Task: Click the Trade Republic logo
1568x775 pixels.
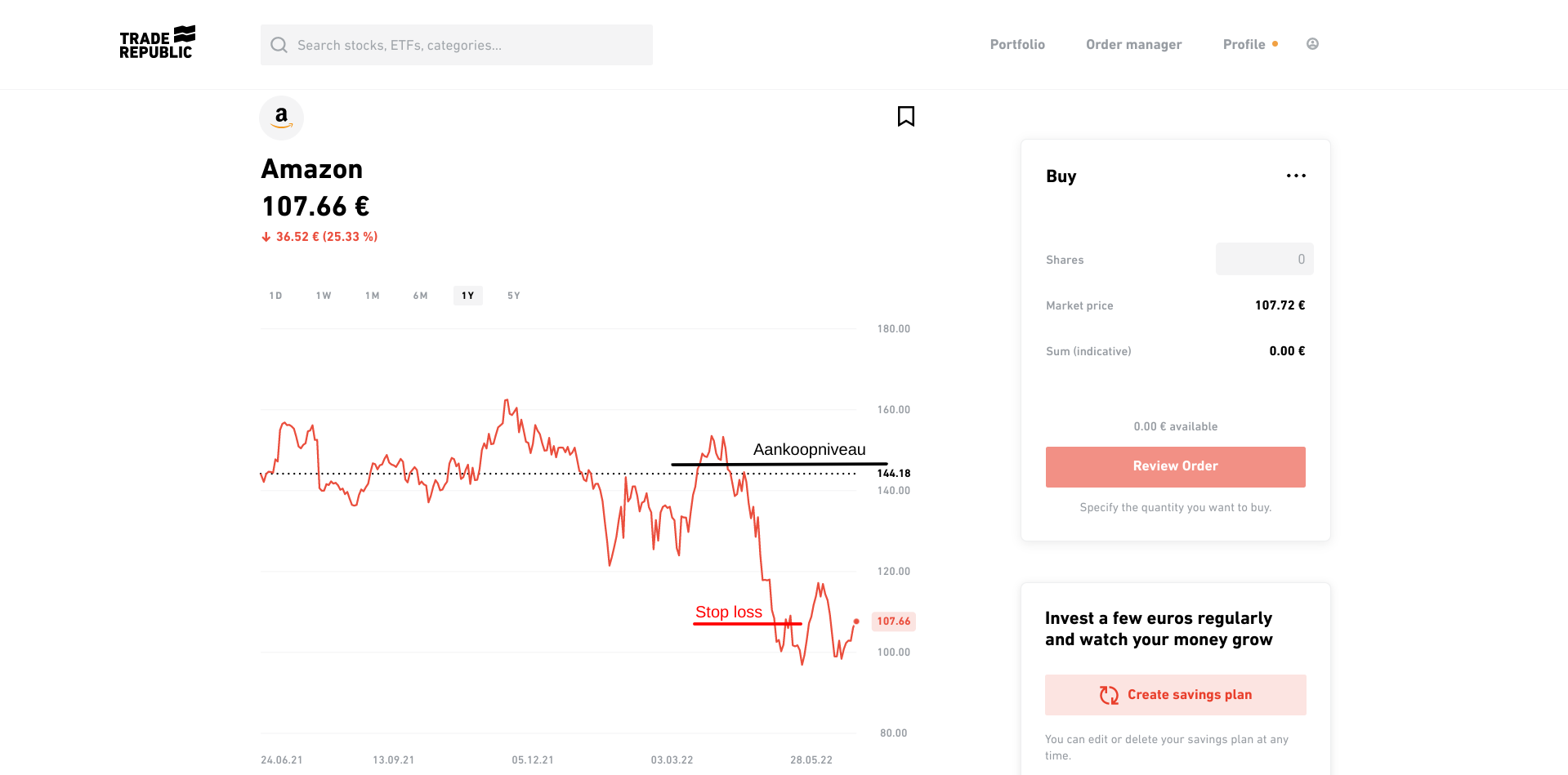Action: coord(156,42)
